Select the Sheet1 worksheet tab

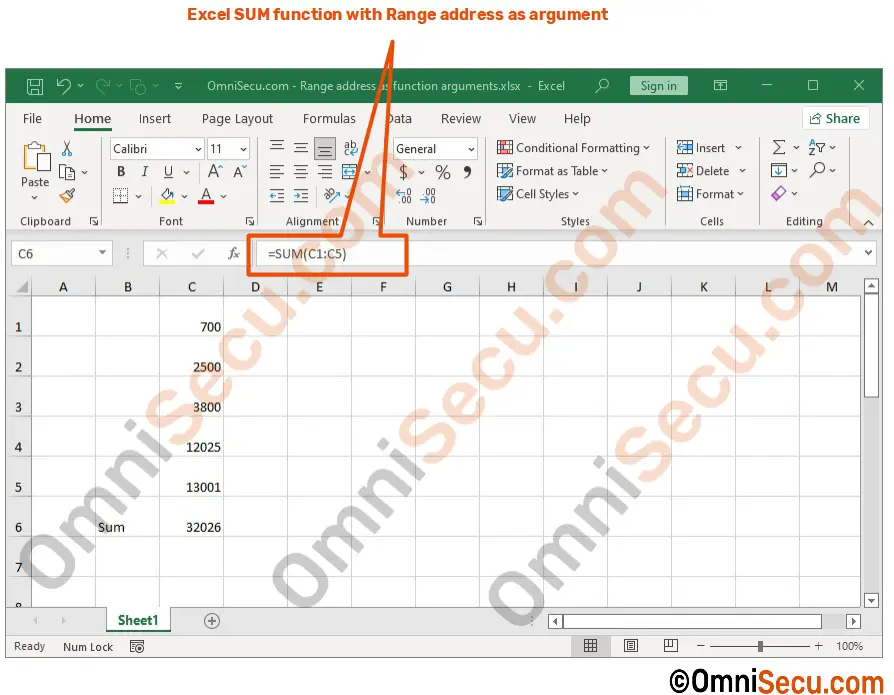click(x=137, y=620)
